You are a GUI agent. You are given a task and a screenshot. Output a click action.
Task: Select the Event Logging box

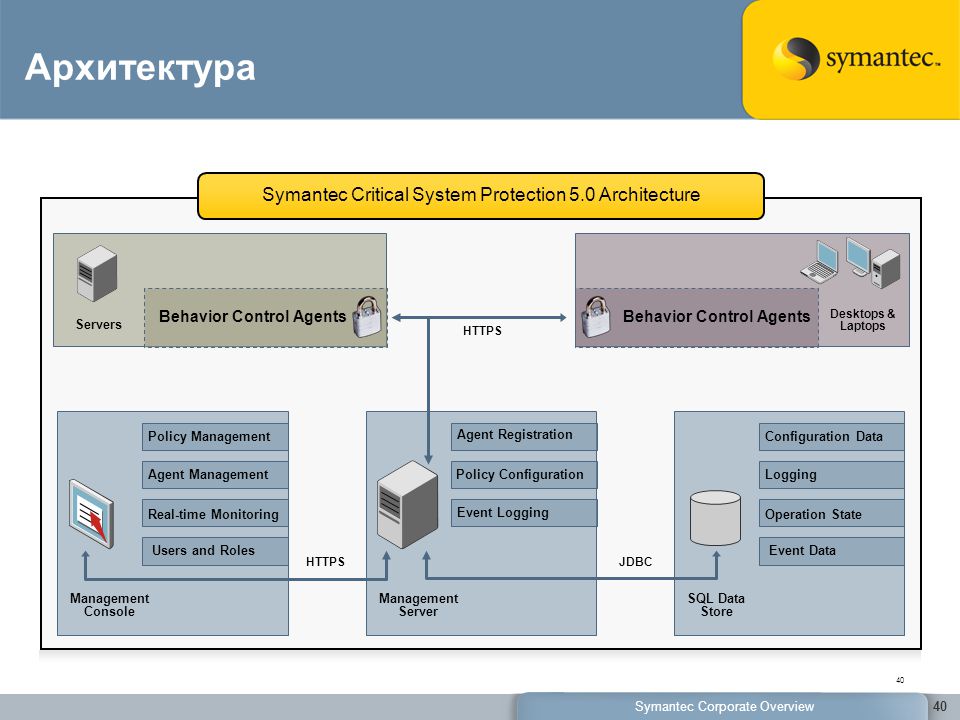524,512
